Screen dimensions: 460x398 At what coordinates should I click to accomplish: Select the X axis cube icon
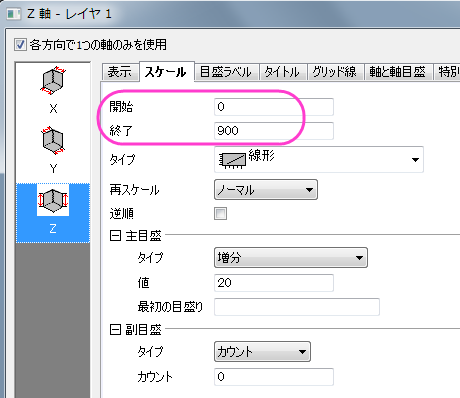coord(53,81)
